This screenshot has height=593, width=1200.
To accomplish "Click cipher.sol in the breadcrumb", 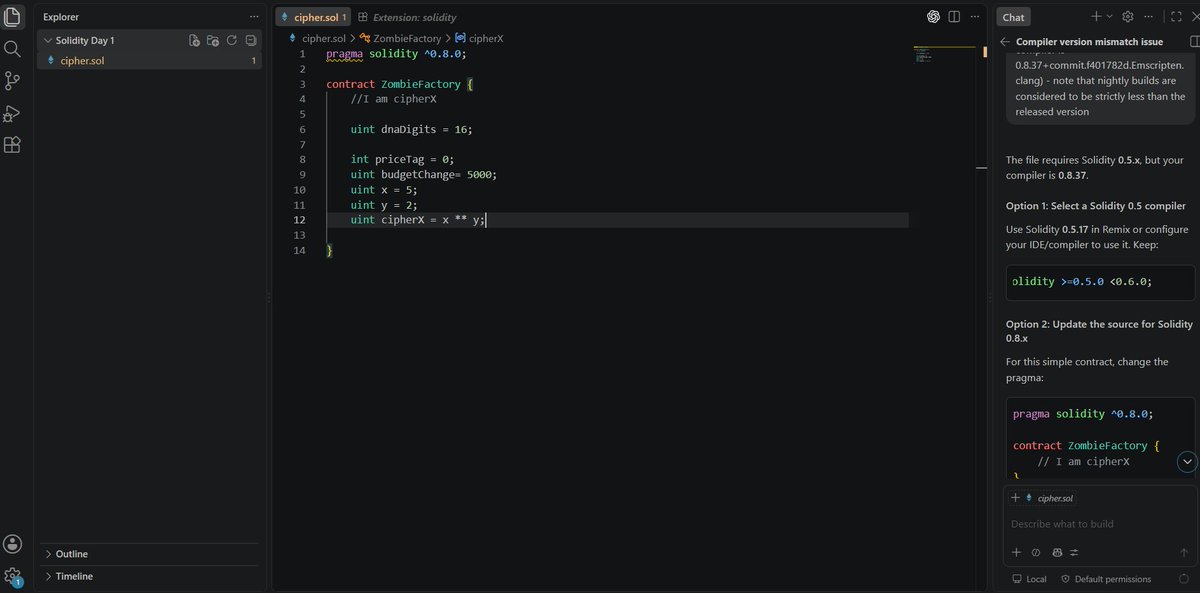I will pos(323,38).
